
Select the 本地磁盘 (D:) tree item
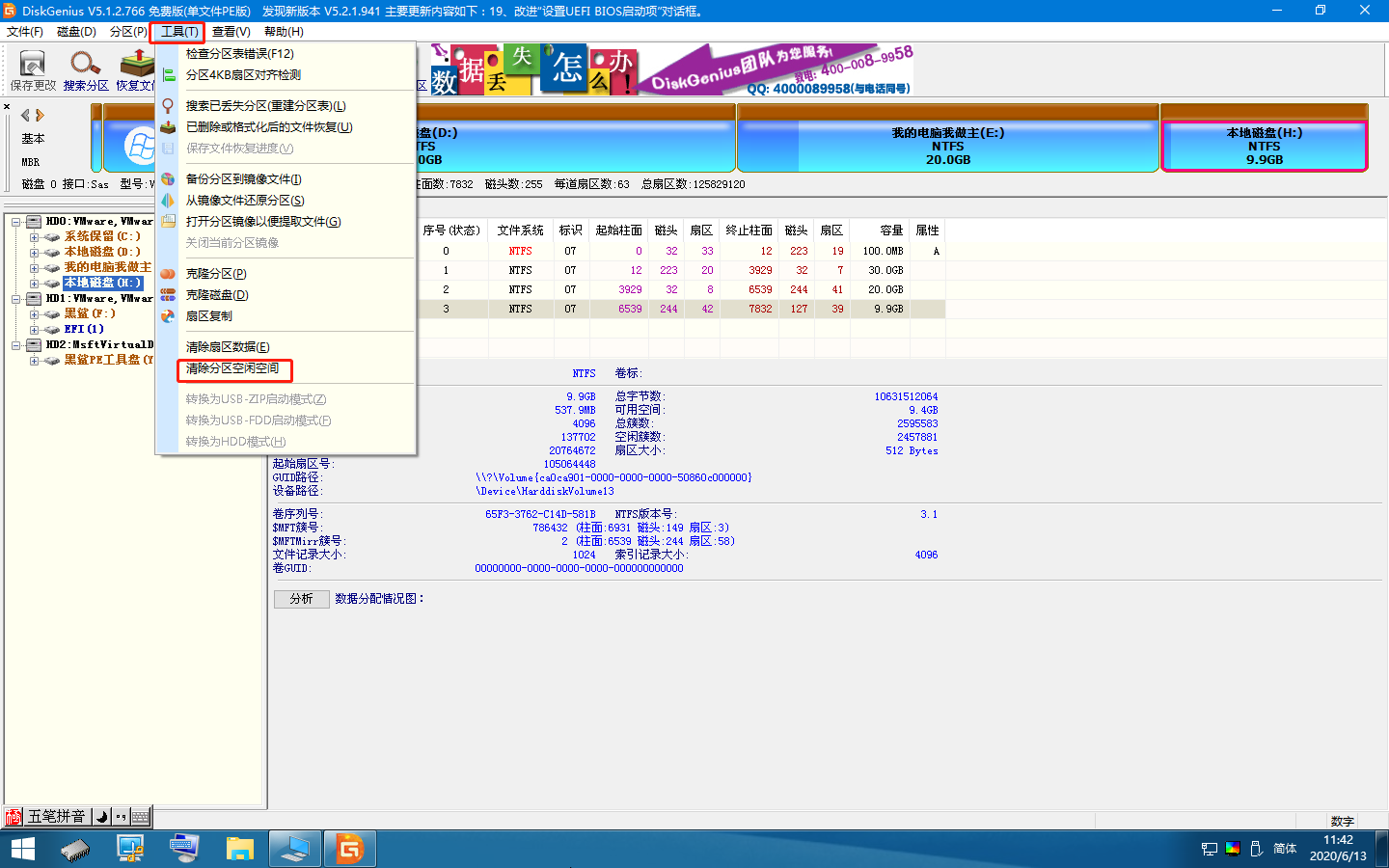[x=102, y=253]
